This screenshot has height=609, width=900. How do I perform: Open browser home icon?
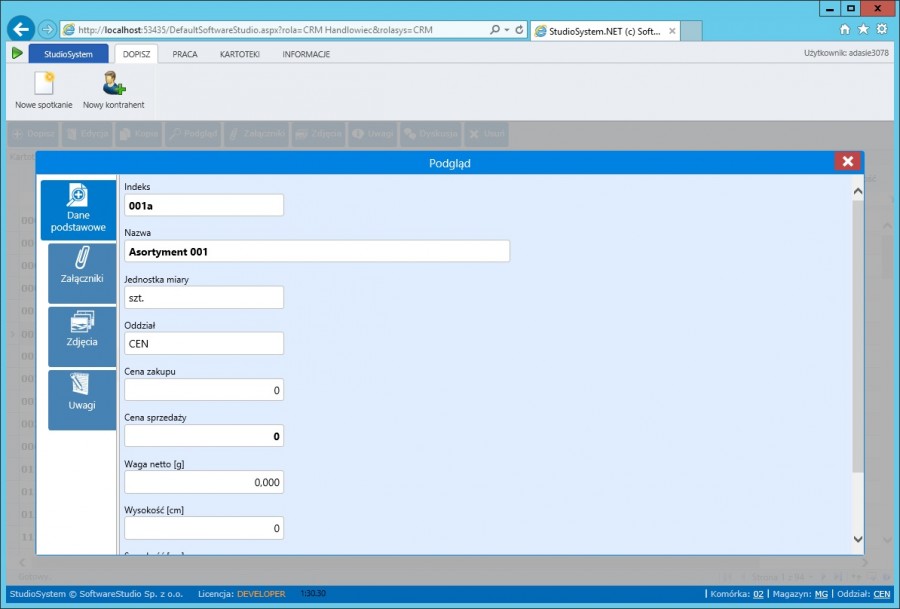click(845, 30)
